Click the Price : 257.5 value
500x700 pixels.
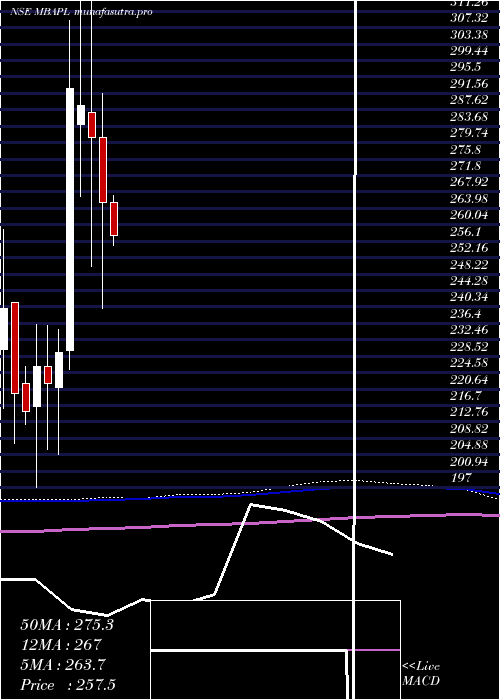coord(68,685)
